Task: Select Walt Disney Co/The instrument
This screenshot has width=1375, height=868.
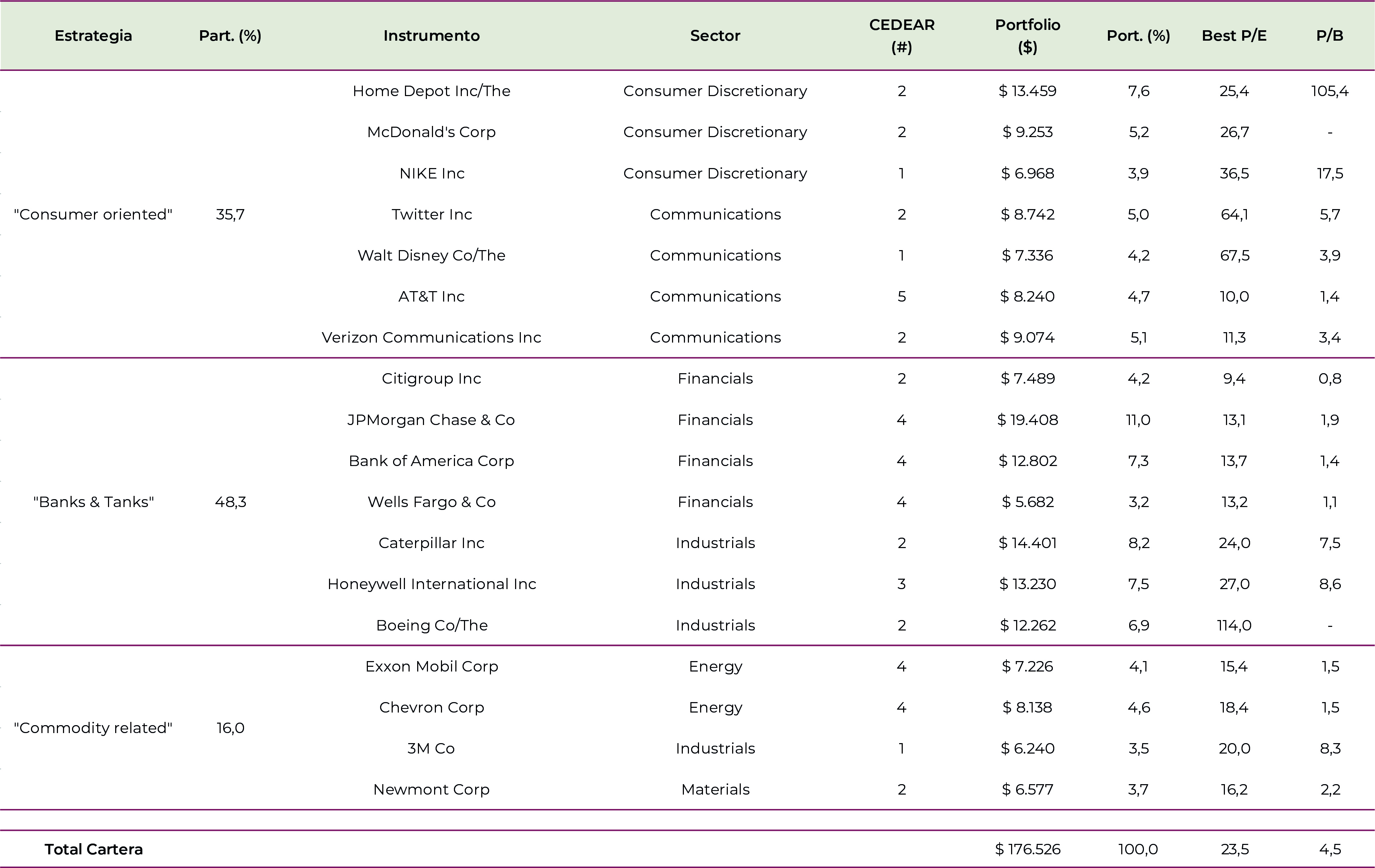Action: (x=431, y=255)
